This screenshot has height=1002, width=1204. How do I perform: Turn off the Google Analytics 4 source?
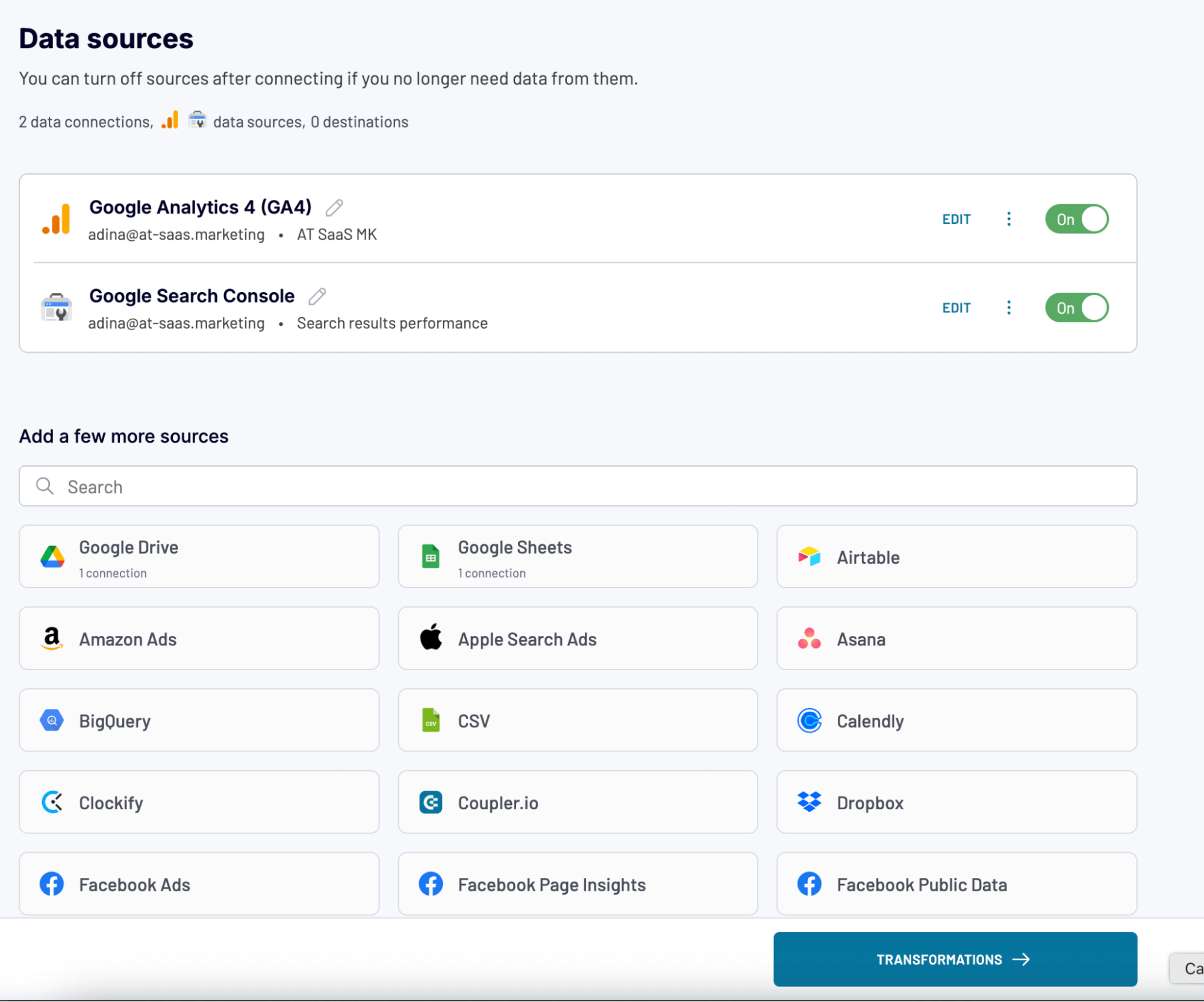[1076, 219]
